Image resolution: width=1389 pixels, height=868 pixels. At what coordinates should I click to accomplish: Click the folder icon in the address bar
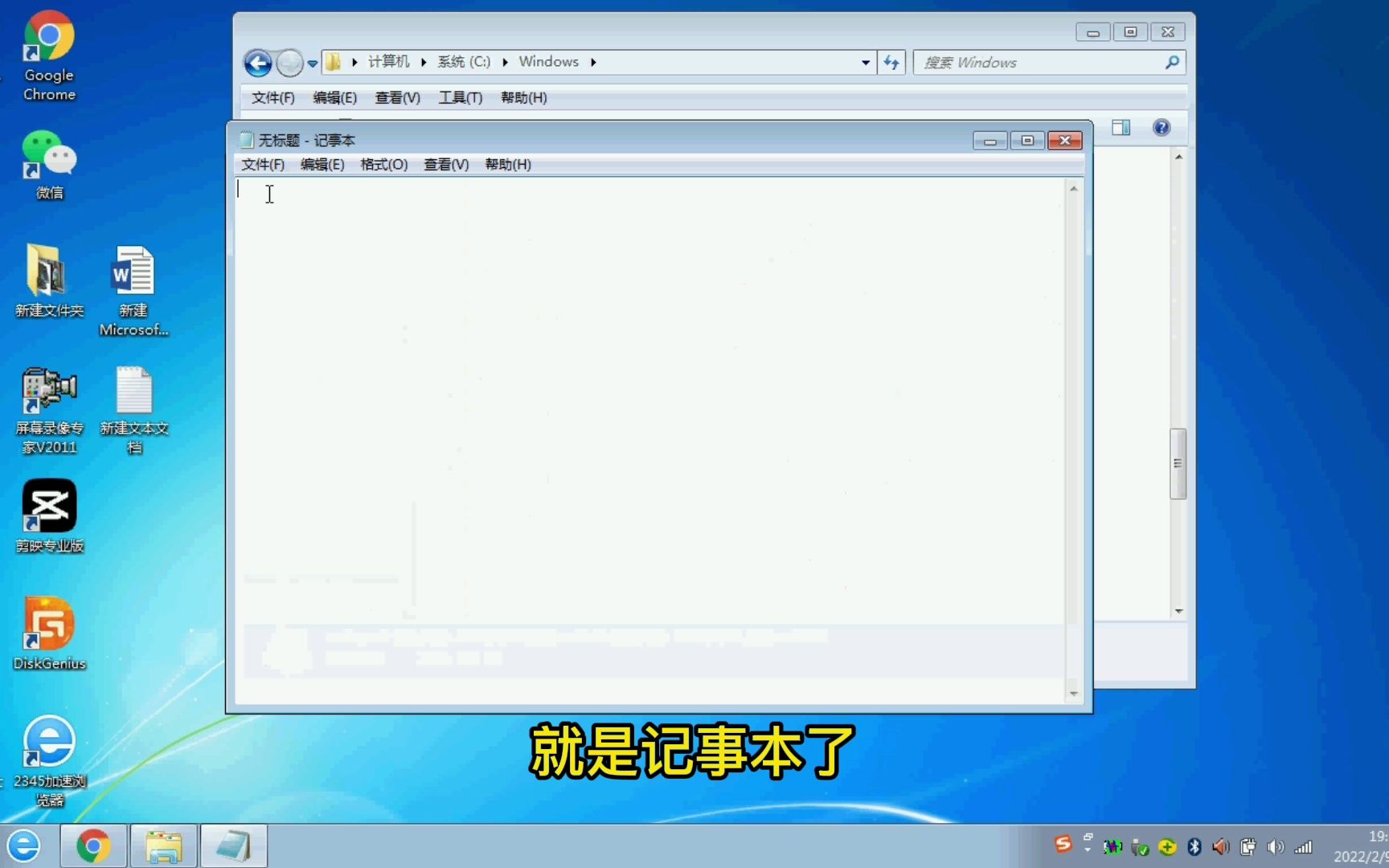point(333,62)
